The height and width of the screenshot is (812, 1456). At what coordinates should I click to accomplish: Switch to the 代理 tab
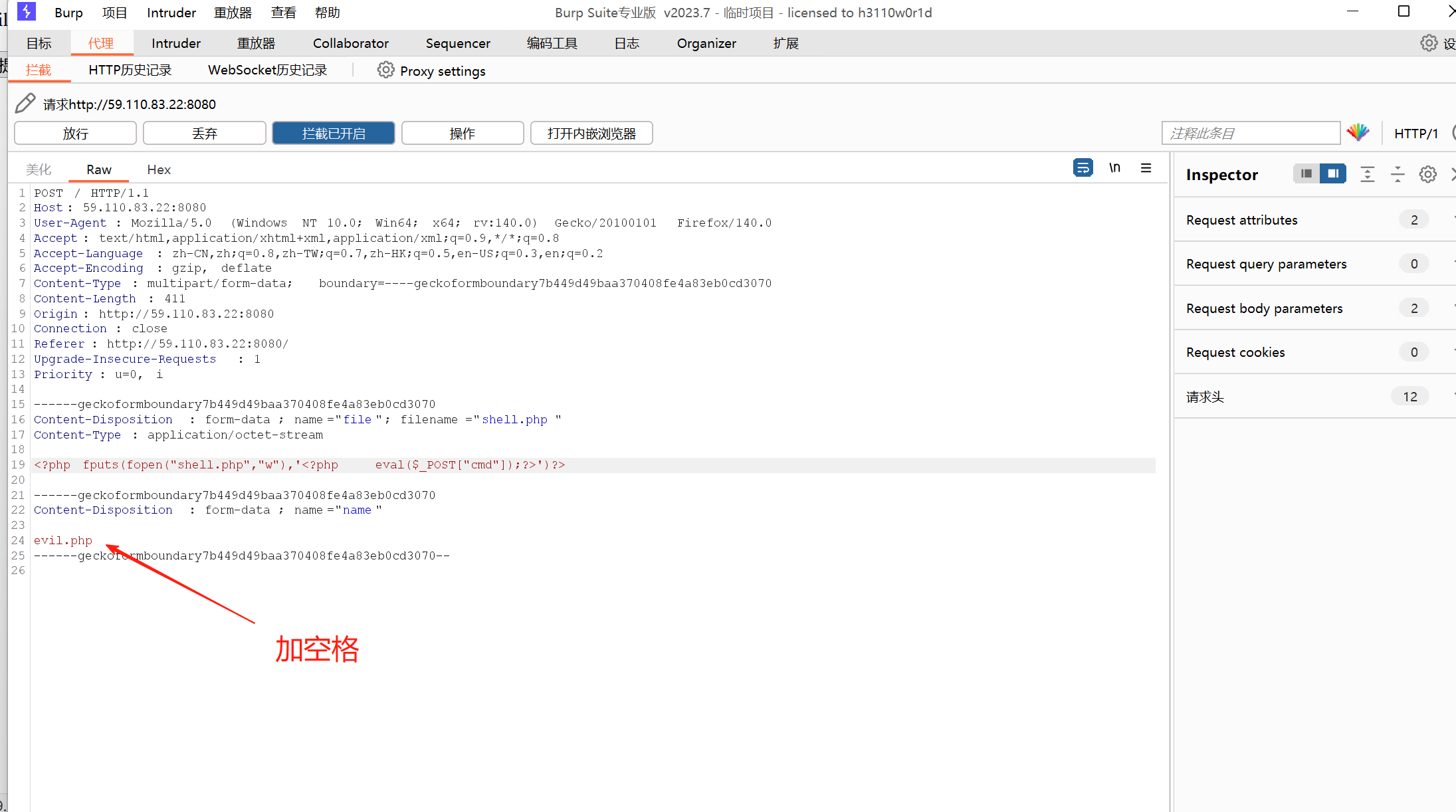point(101,43)
